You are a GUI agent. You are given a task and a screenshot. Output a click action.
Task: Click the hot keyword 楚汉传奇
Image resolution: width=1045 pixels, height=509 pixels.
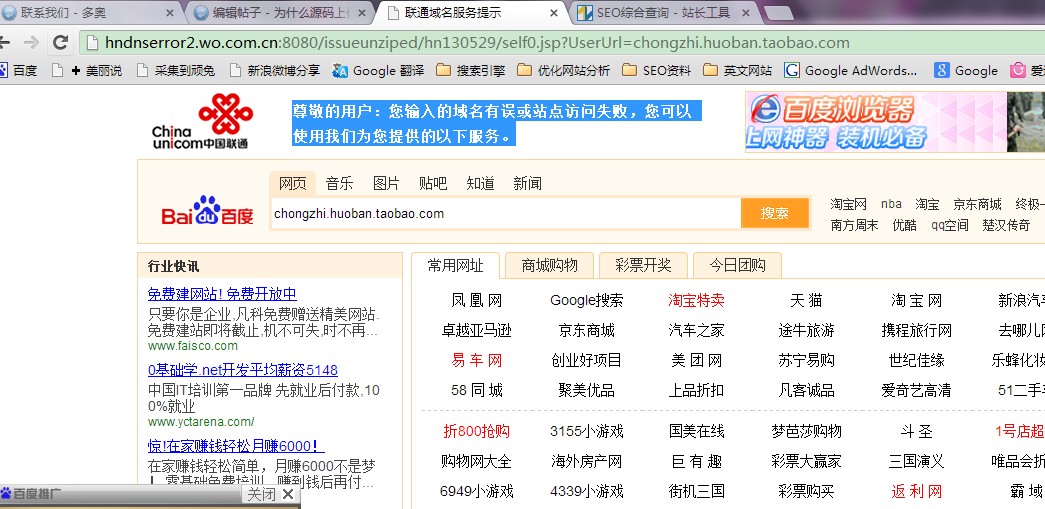(x=1006, y=225)
